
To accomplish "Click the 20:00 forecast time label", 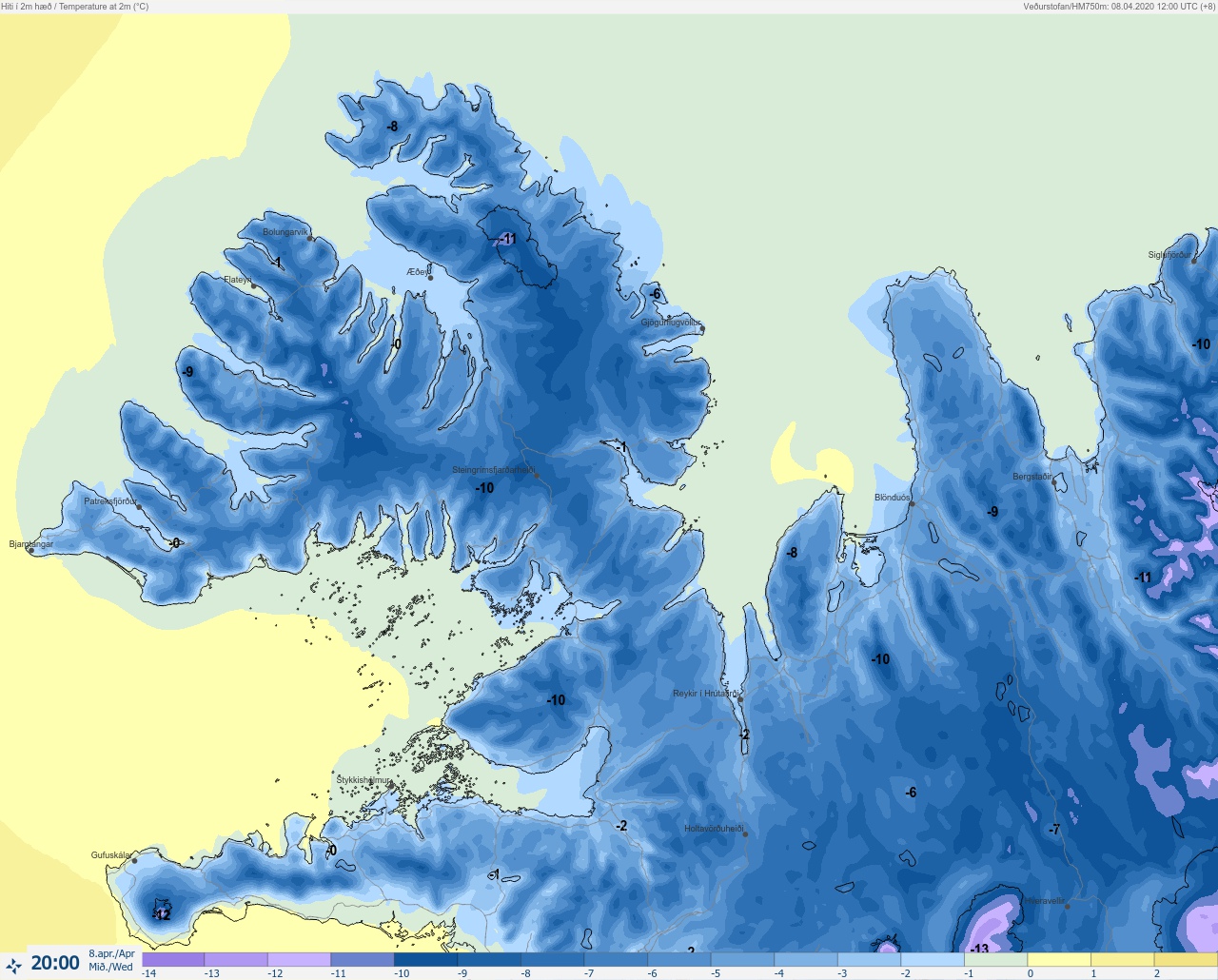I will (55, 963).
